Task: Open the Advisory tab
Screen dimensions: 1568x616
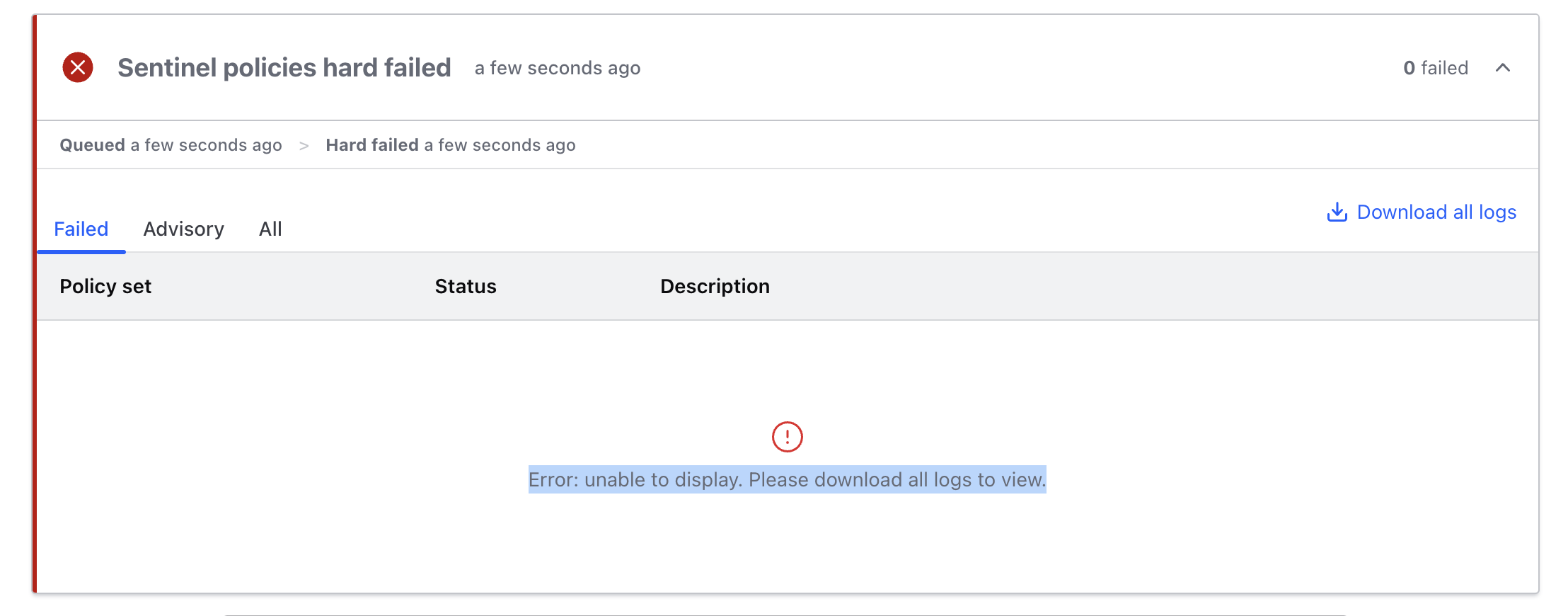Action: [x=183, y=229]
